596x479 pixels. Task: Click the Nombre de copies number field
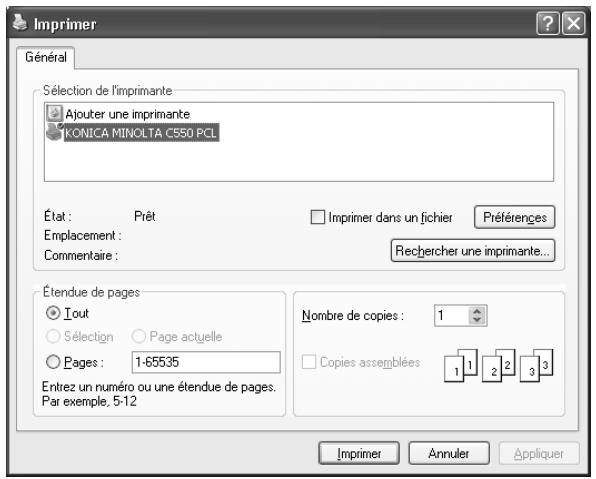pos(452,316)
